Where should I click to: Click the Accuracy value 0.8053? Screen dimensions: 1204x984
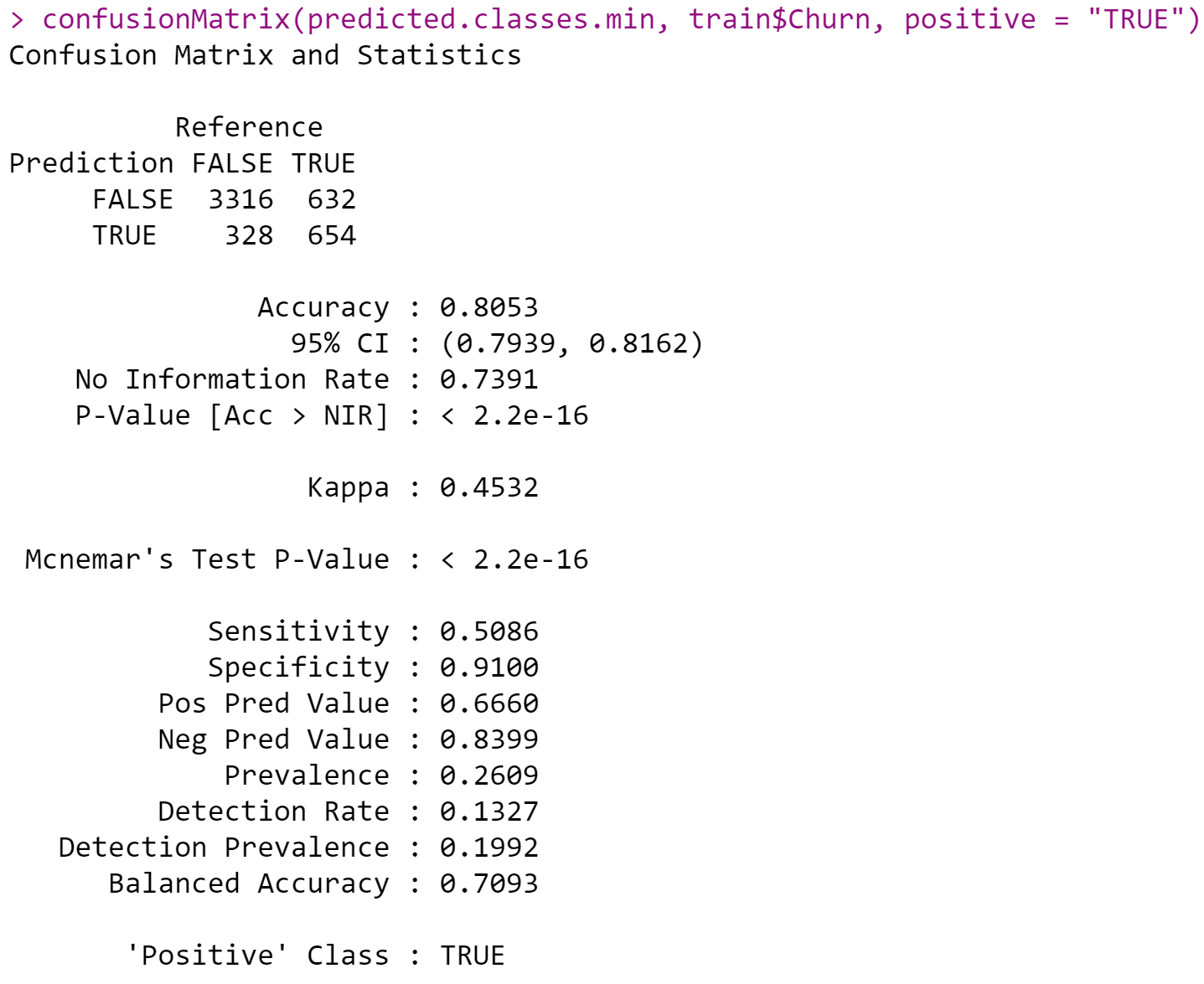tap(489, 307)
